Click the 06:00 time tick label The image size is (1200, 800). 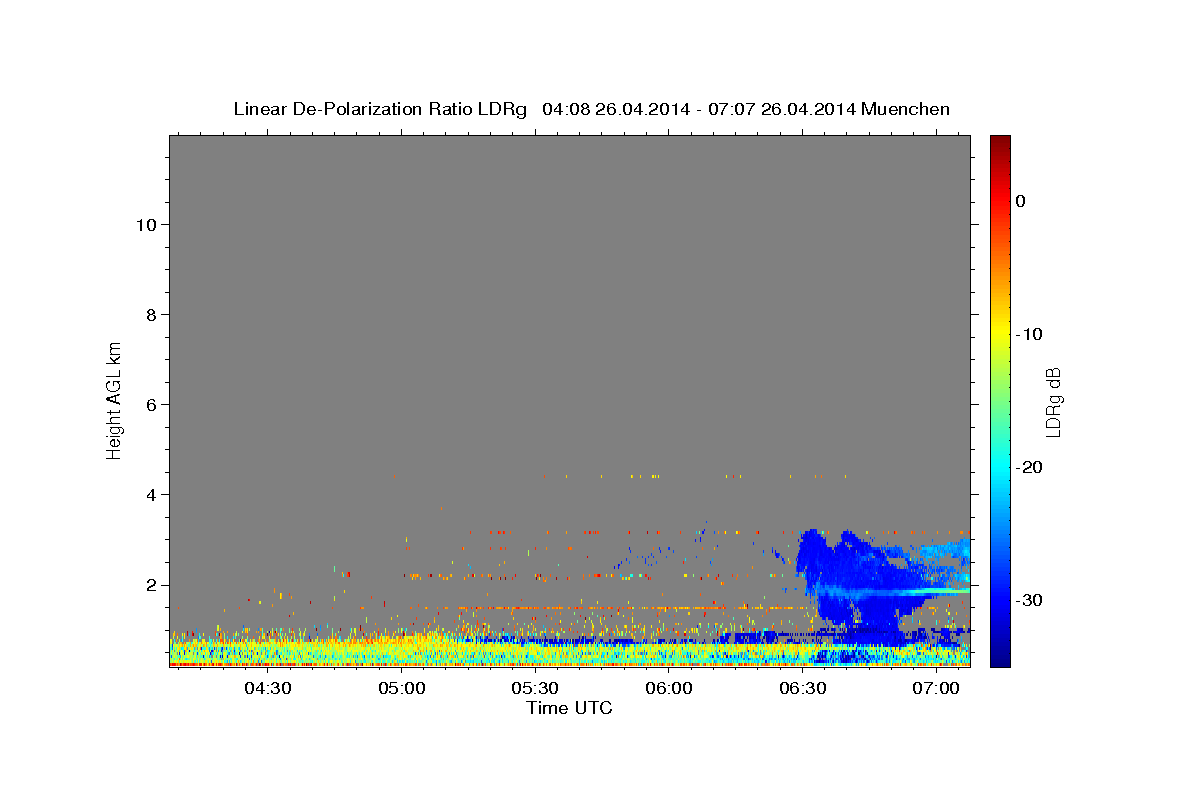point(669,689)
